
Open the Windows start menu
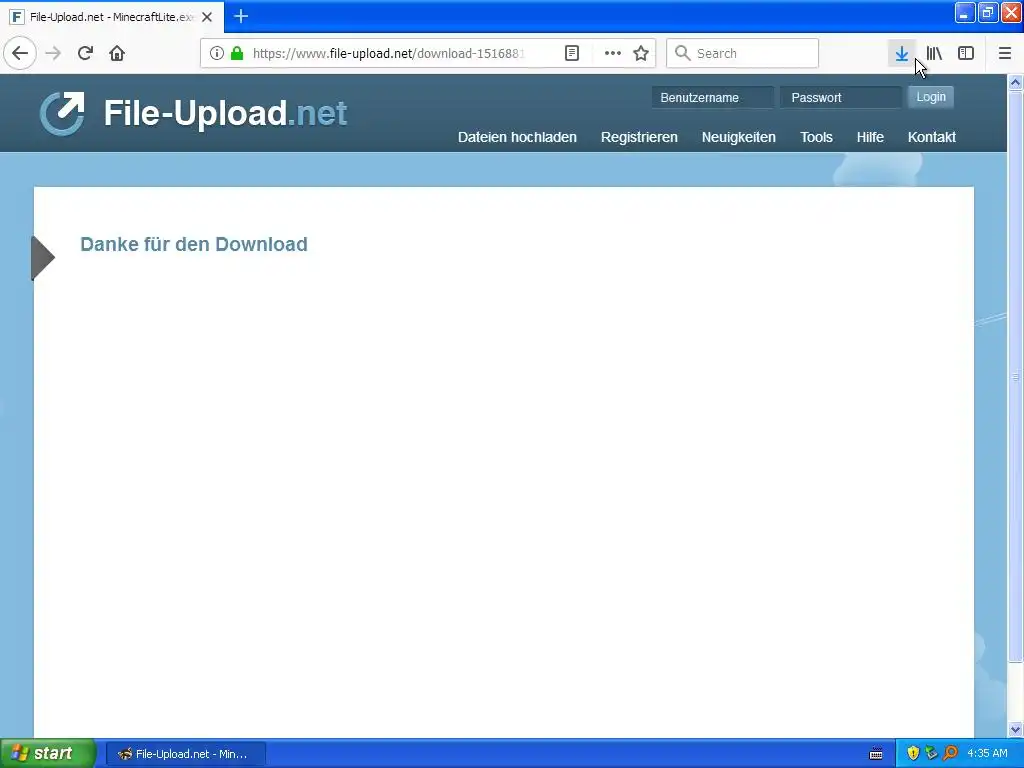coord(48,753)
